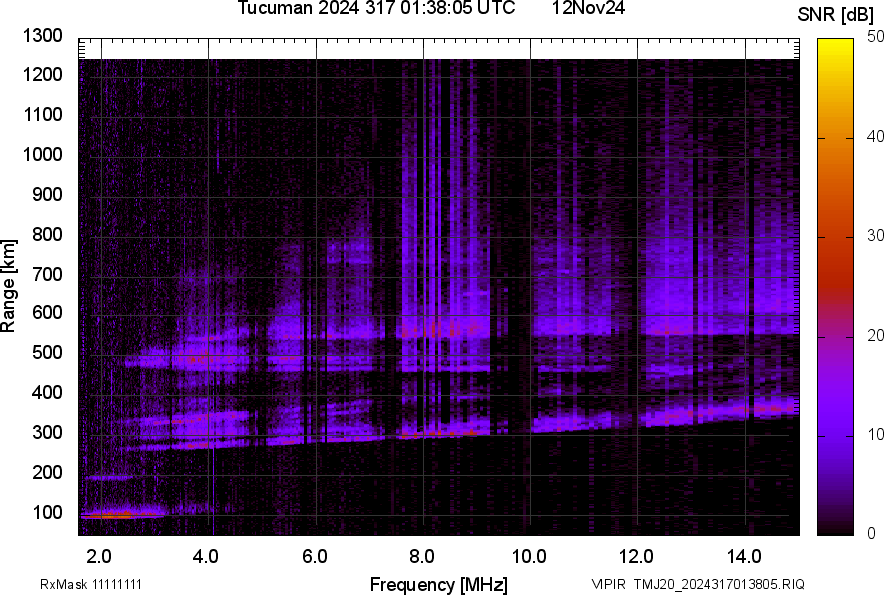Click the range tick label '700'

[x=47, y=274]
